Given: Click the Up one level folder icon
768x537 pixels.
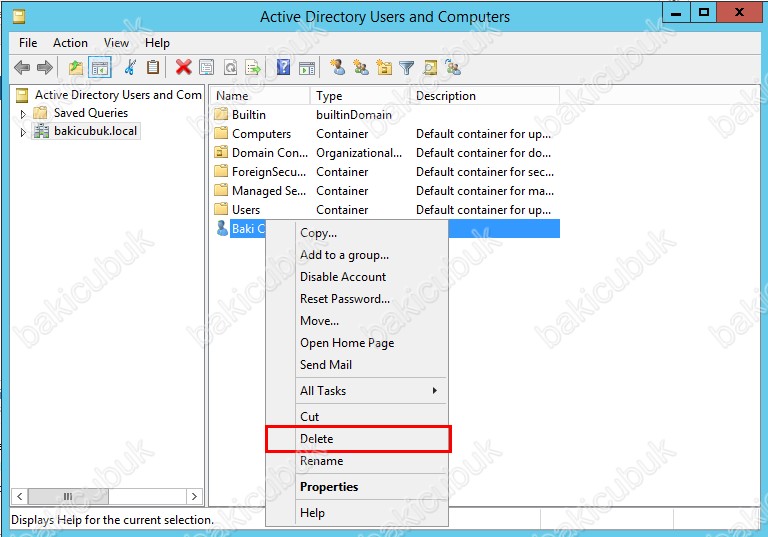Looking at the screenshot, I should coord(76,67).
